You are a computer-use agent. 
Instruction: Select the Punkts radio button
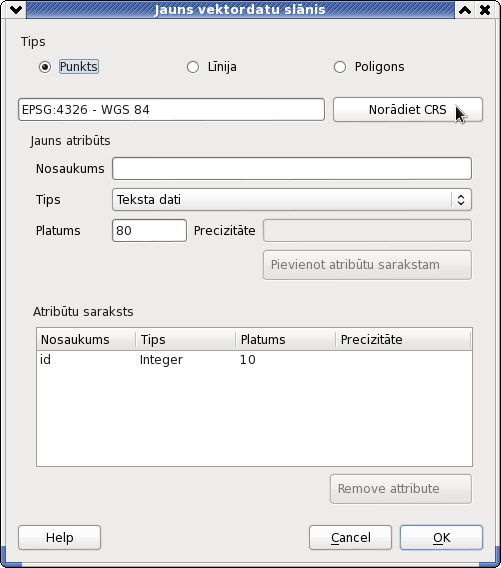(x=45, y=67)
